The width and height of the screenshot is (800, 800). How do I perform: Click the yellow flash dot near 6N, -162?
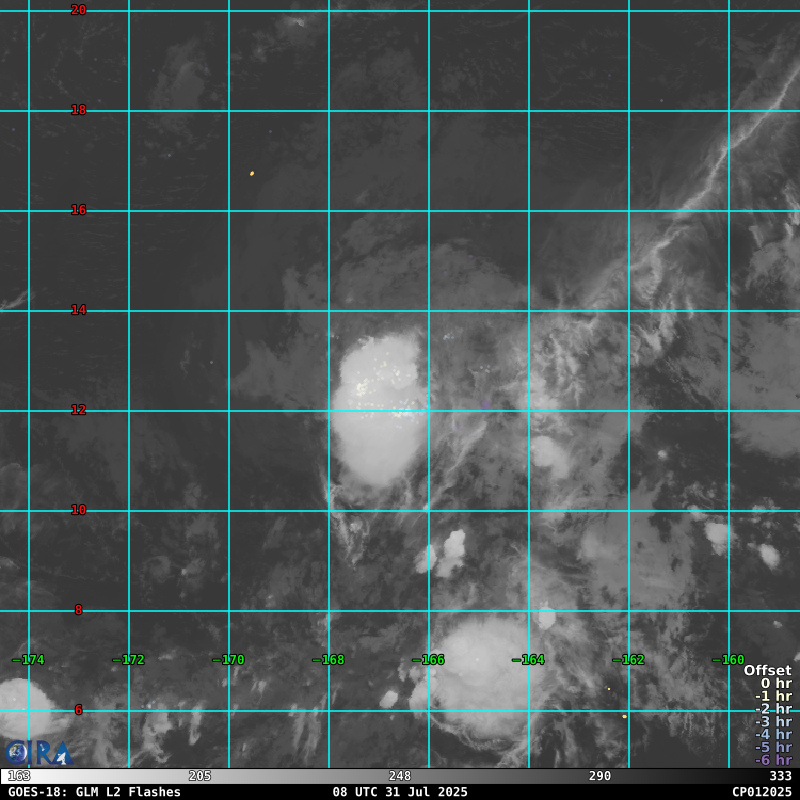tap(624, 716)
